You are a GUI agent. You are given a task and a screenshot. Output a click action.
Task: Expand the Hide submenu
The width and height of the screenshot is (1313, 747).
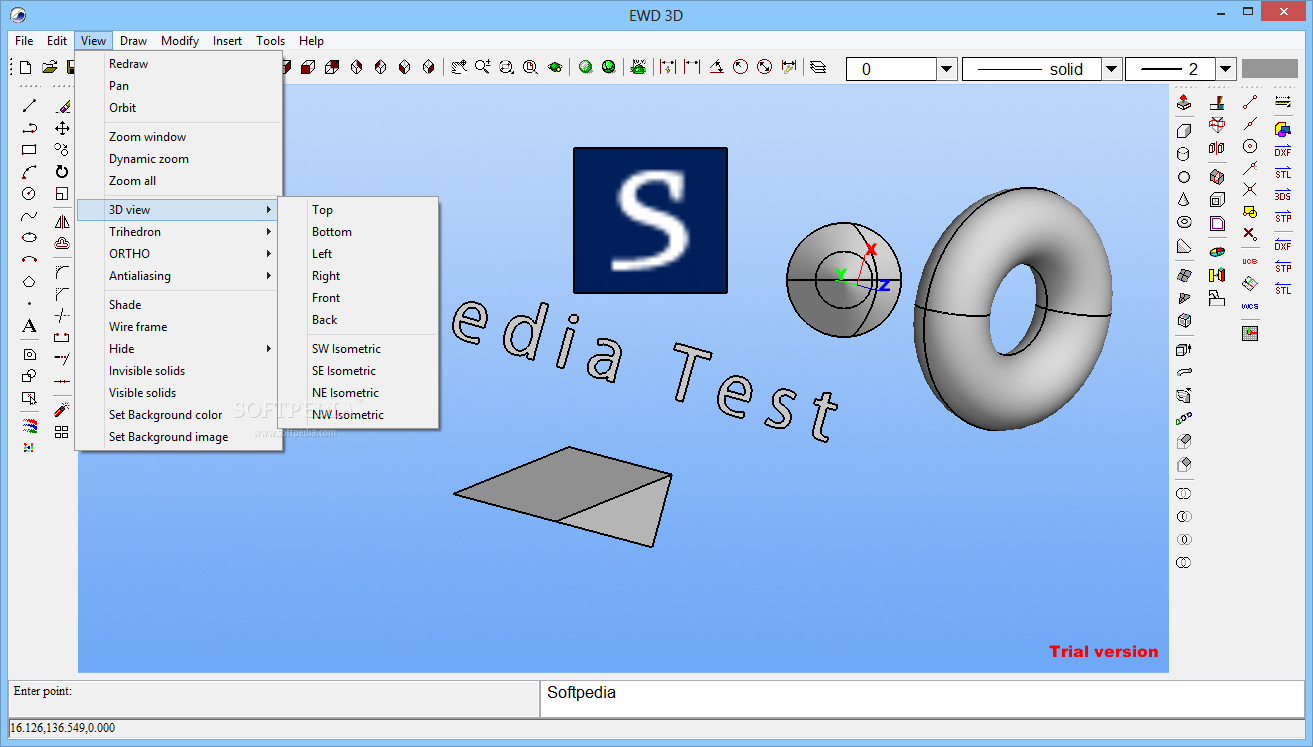pos(179,349)
